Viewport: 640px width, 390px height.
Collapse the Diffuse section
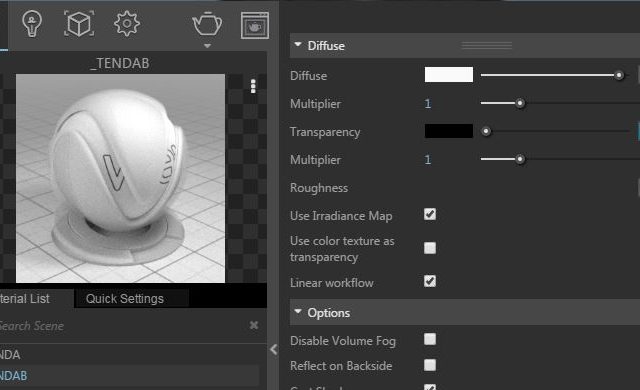298,44
